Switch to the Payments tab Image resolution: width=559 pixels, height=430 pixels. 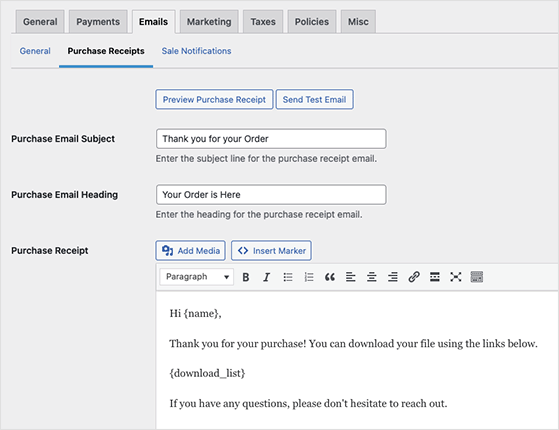(x=98, y=22)
